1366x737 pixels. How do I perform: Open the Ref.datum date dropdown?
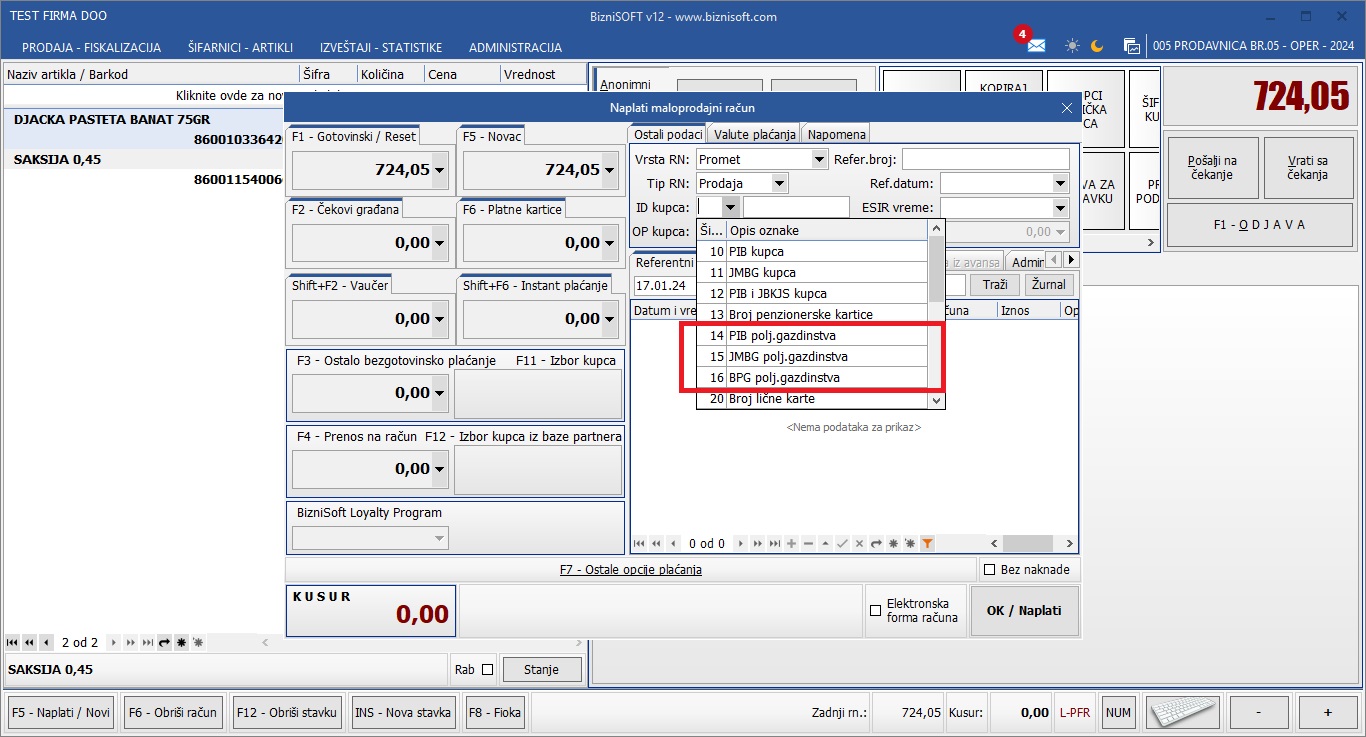[x=1060, y=183]
